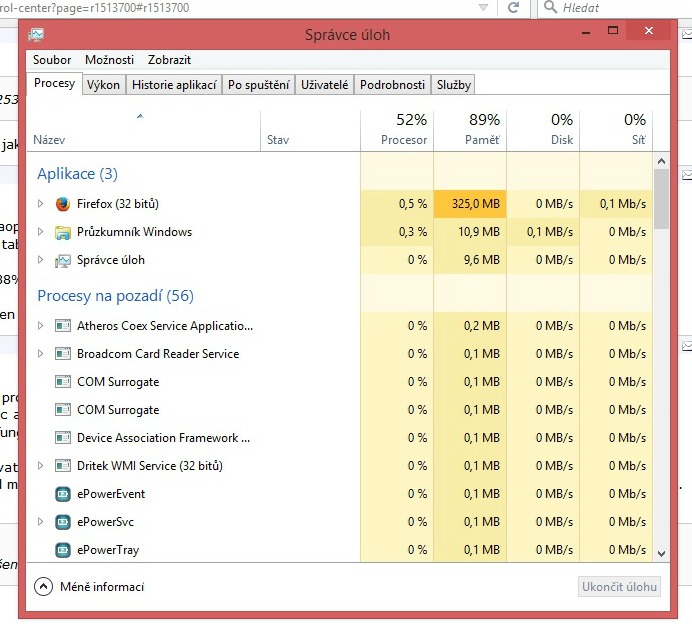Image resolution: width=692 pixels, height=624 pixels.
Task: Open the Zobrazit menu
Action: pos(169,60)
